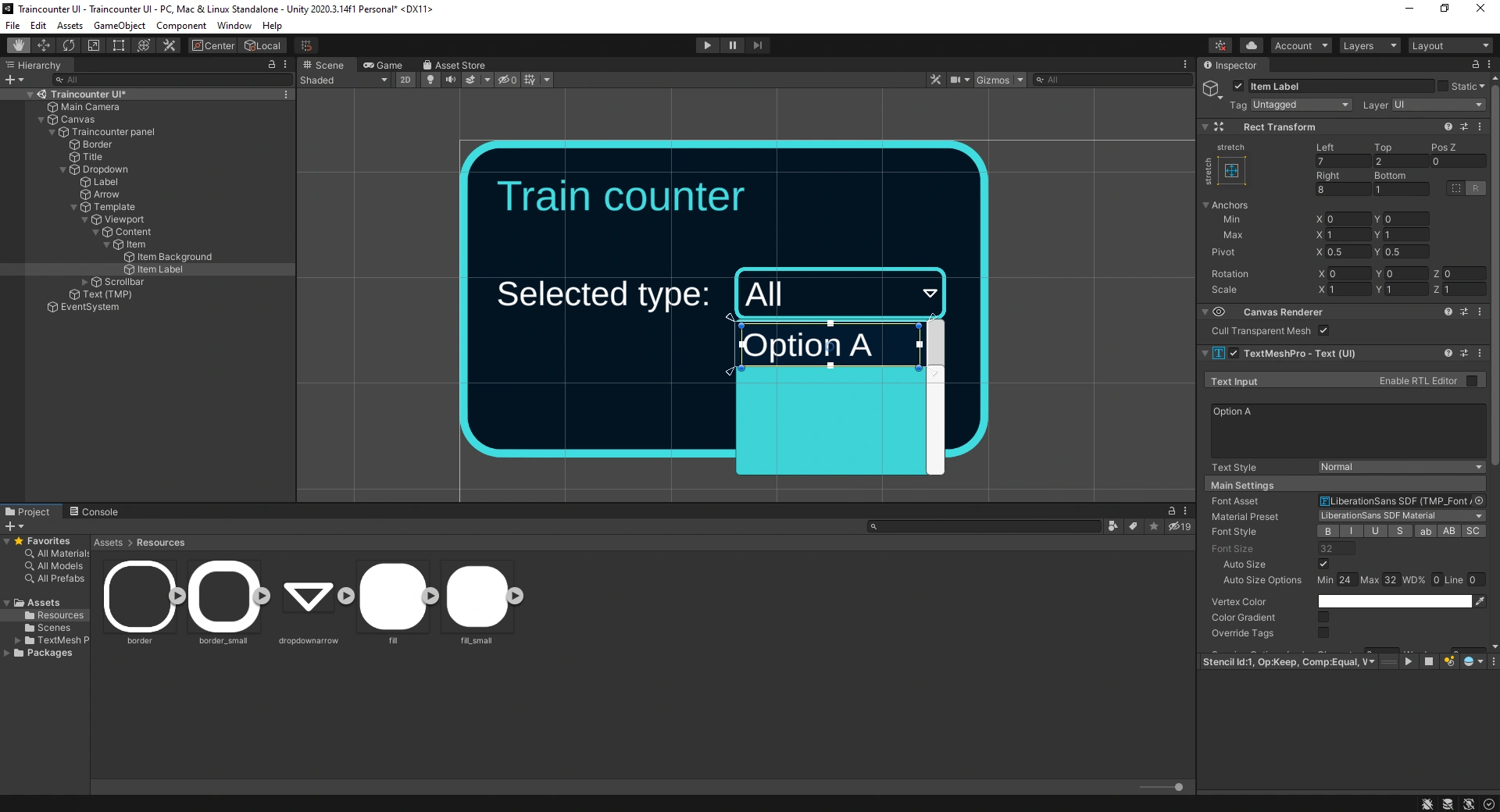Open the anchor presets box

click(1231, 171)
